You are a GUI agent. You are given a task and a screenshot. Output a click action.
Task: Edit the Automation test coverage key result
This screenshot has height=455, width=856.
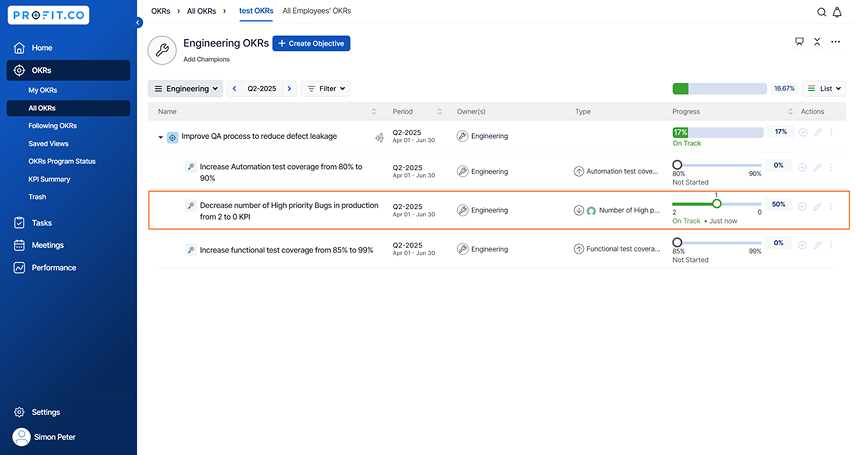click(817, 167)
